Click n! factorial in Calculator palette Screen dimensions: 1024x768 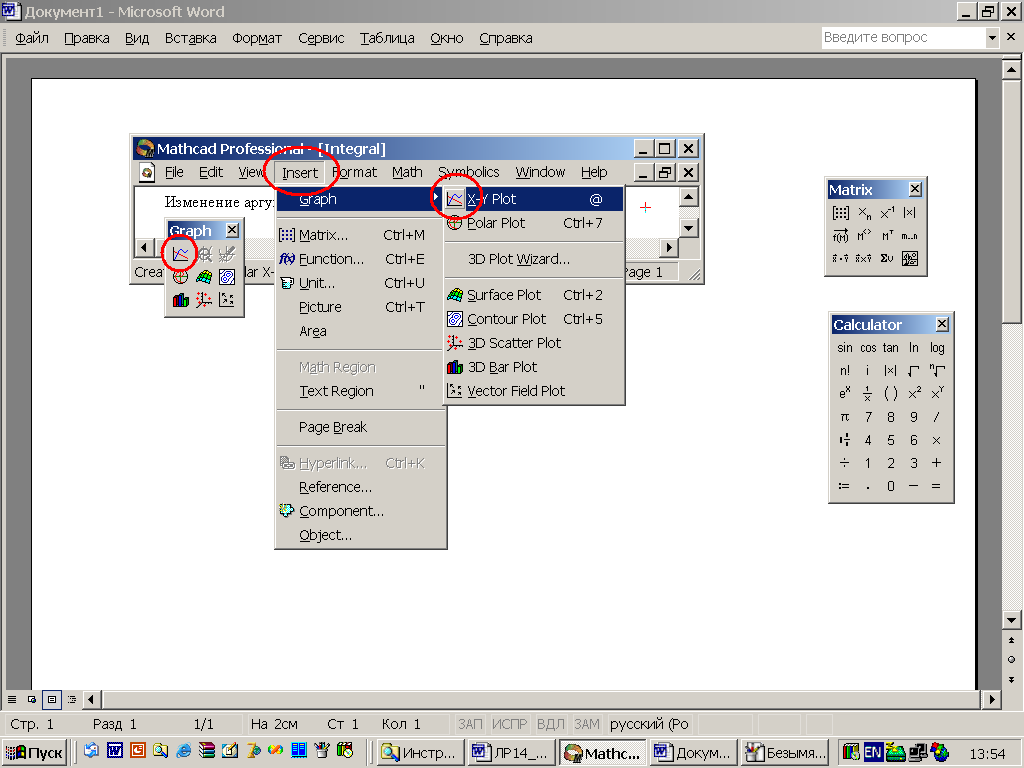844,371
